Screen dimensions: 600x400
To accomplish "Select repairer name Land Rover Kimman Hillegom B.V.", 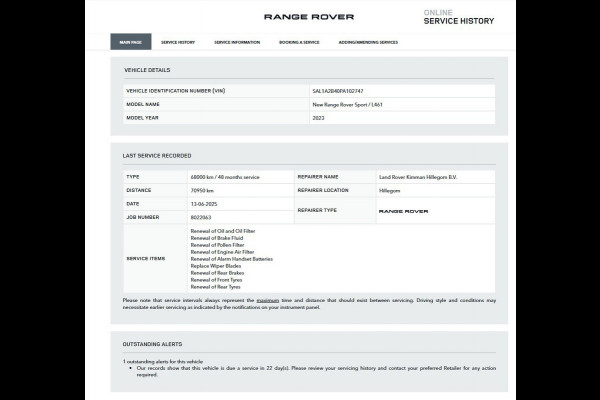I will pos(418,177).
